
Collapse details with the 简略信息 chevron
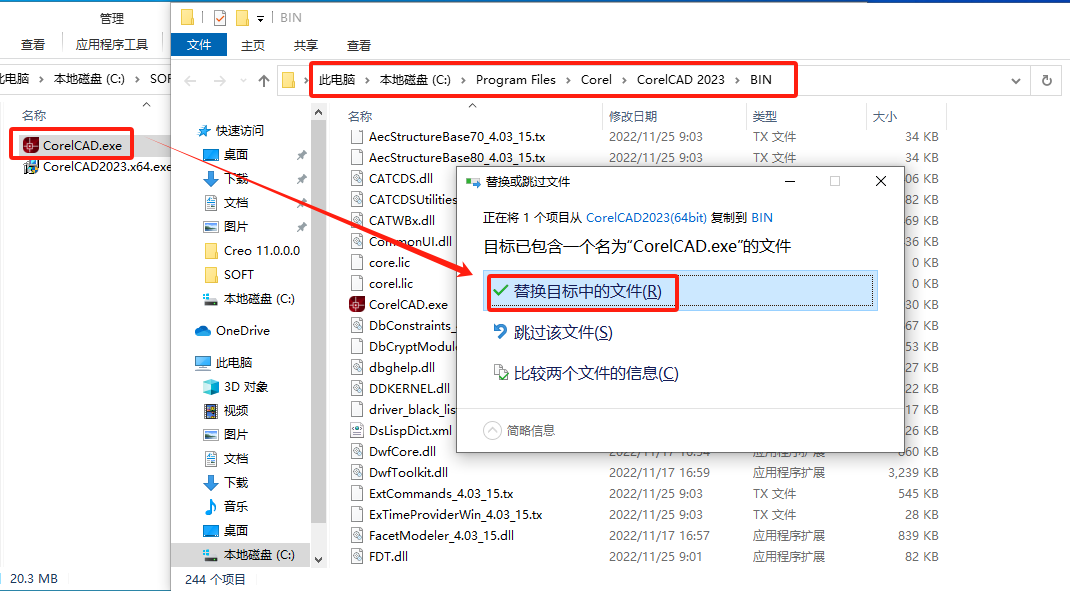[492, 431]
